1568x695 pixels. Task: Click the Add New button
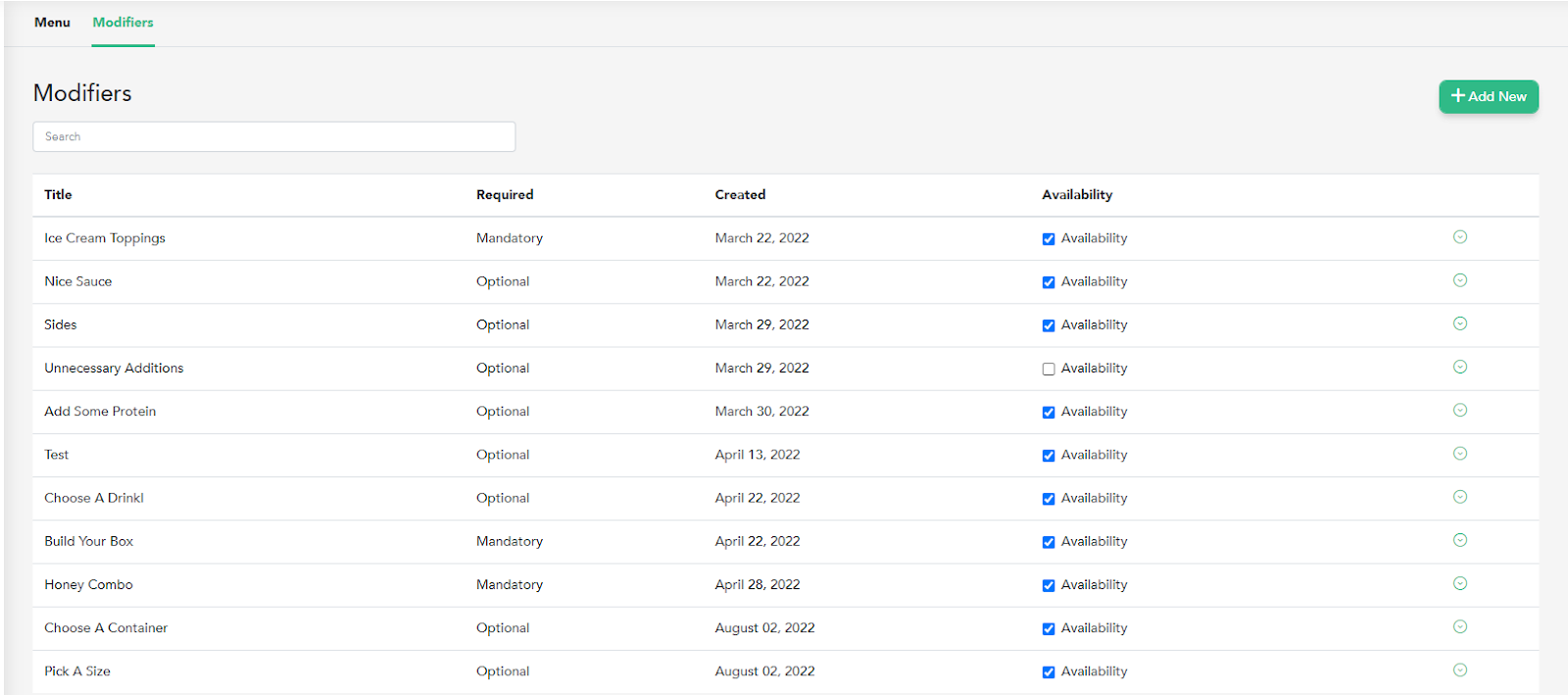point(1489,96)
